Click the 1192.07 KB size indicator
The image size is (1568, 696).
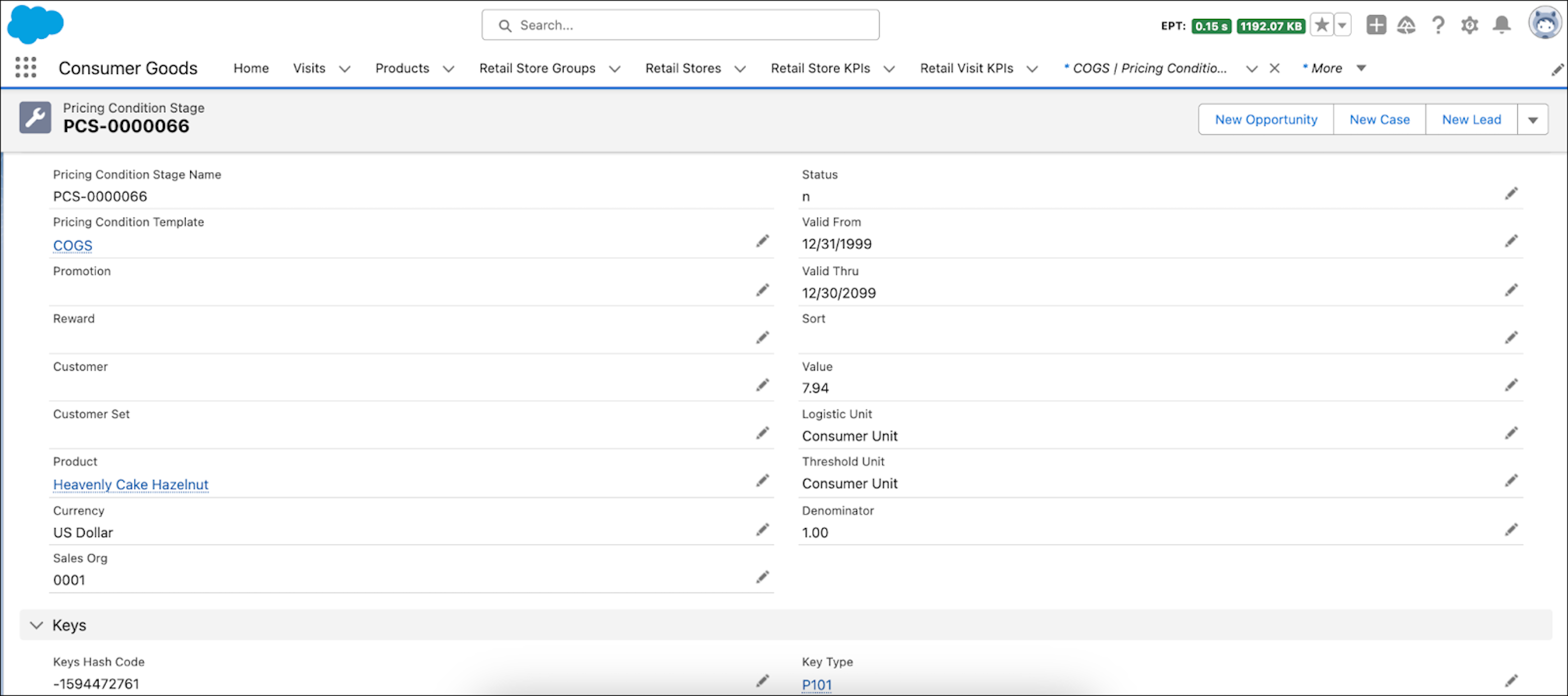[x=1271, y=26]
